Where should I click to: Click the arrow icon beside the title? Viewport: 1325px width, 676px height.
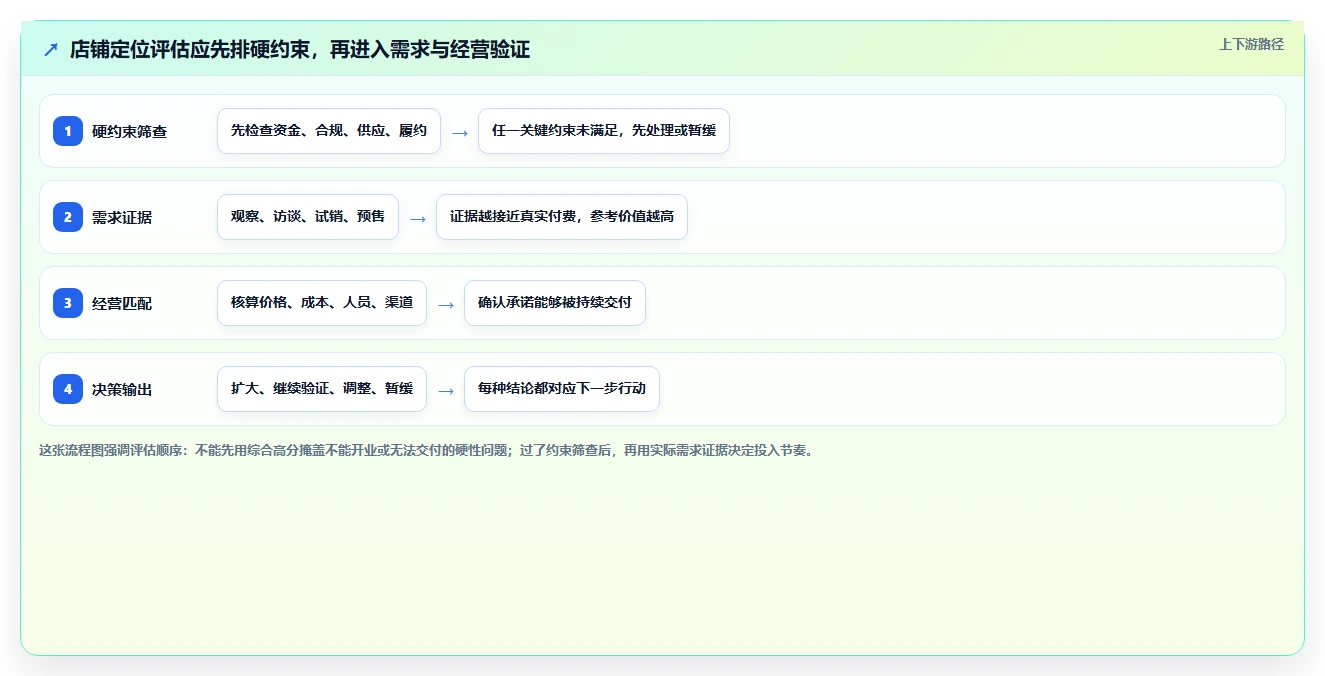tap(51, 50)
